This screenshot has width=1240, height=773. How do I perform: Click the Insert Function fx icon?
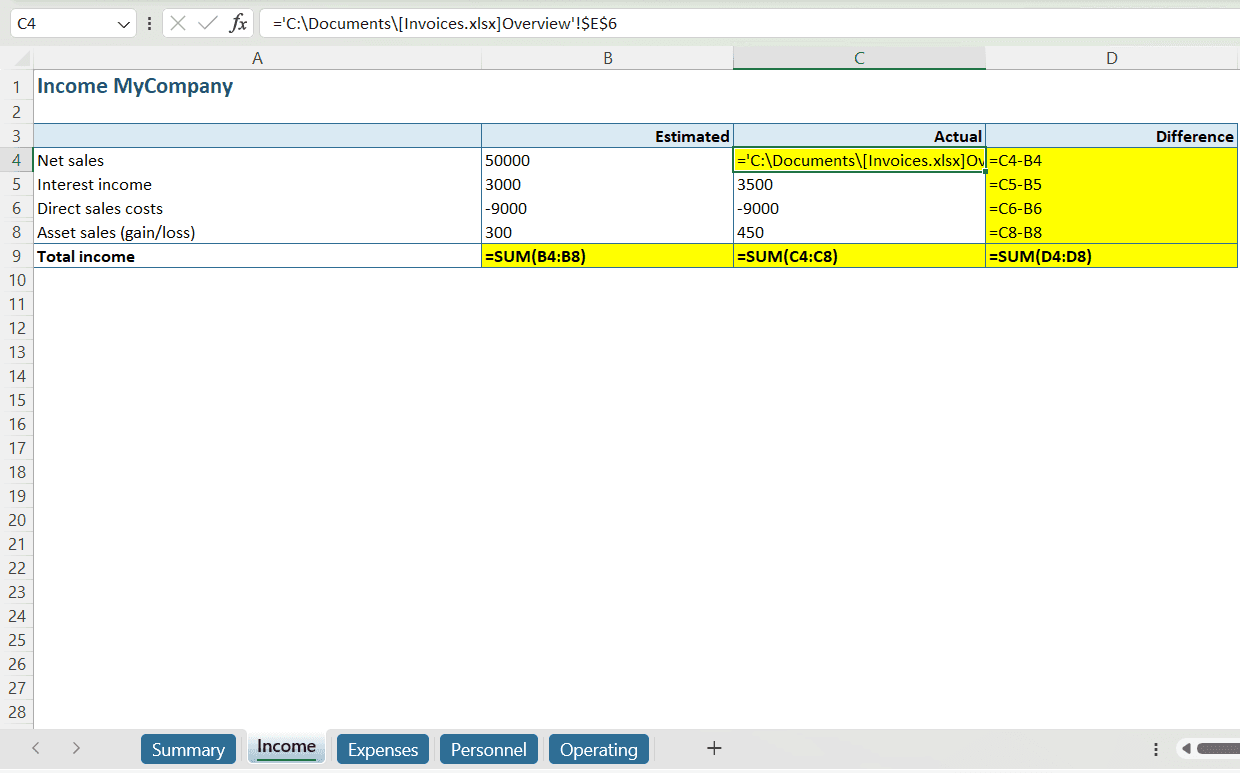point(238,23)
